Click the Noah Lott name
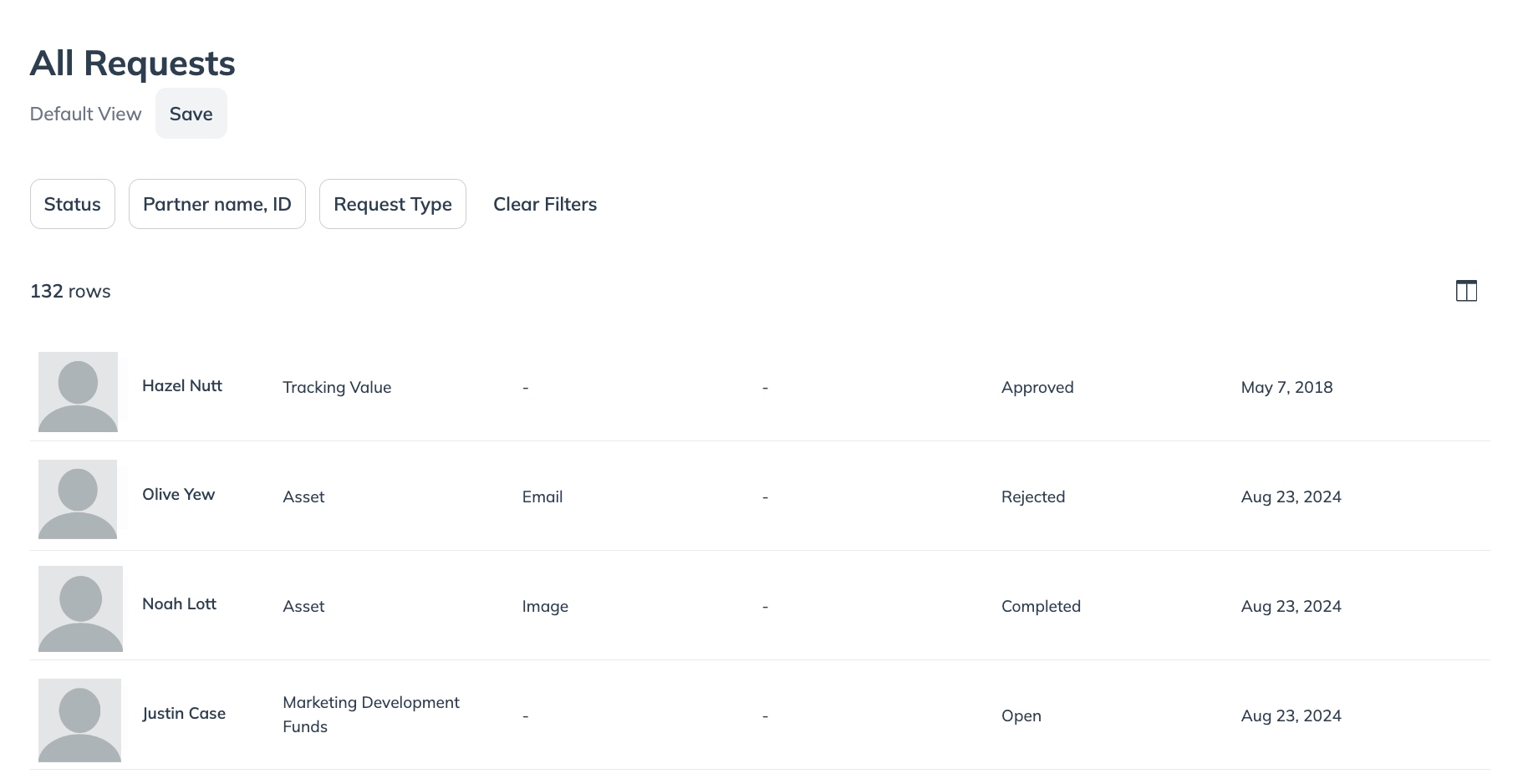1528x784 pixels. click(x=179, y=603)
